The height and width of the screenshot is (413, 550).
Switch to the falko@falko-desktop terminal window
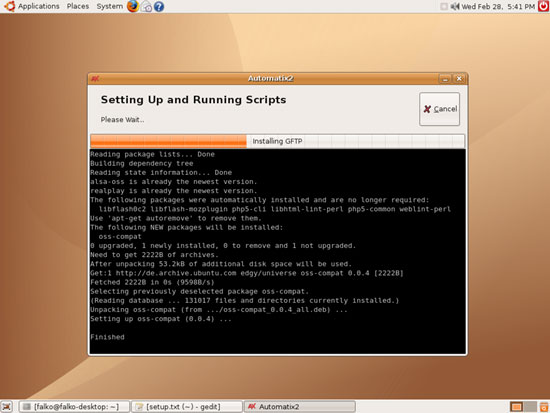[74, 407]
